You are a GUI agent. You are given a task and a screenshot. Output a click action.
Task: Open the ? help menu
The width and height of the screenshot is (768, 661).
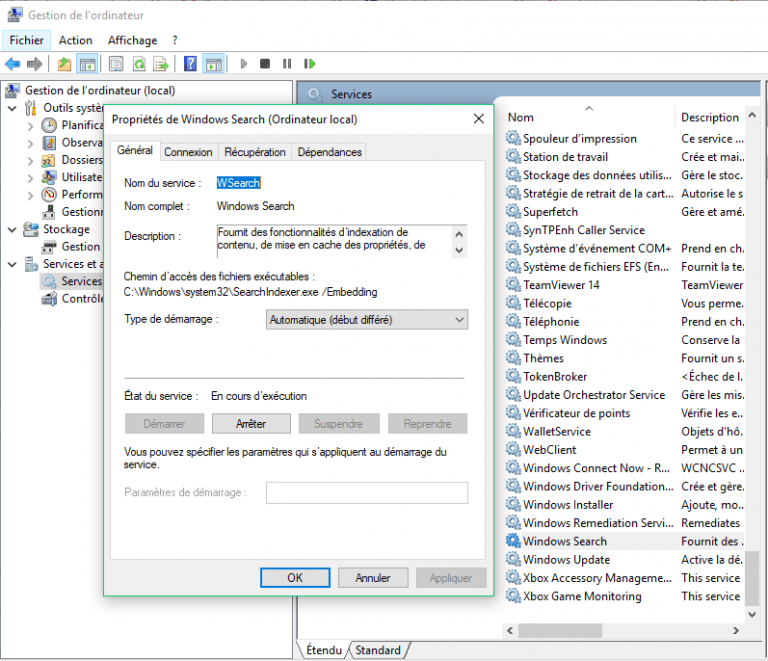(x=175, y=40)
